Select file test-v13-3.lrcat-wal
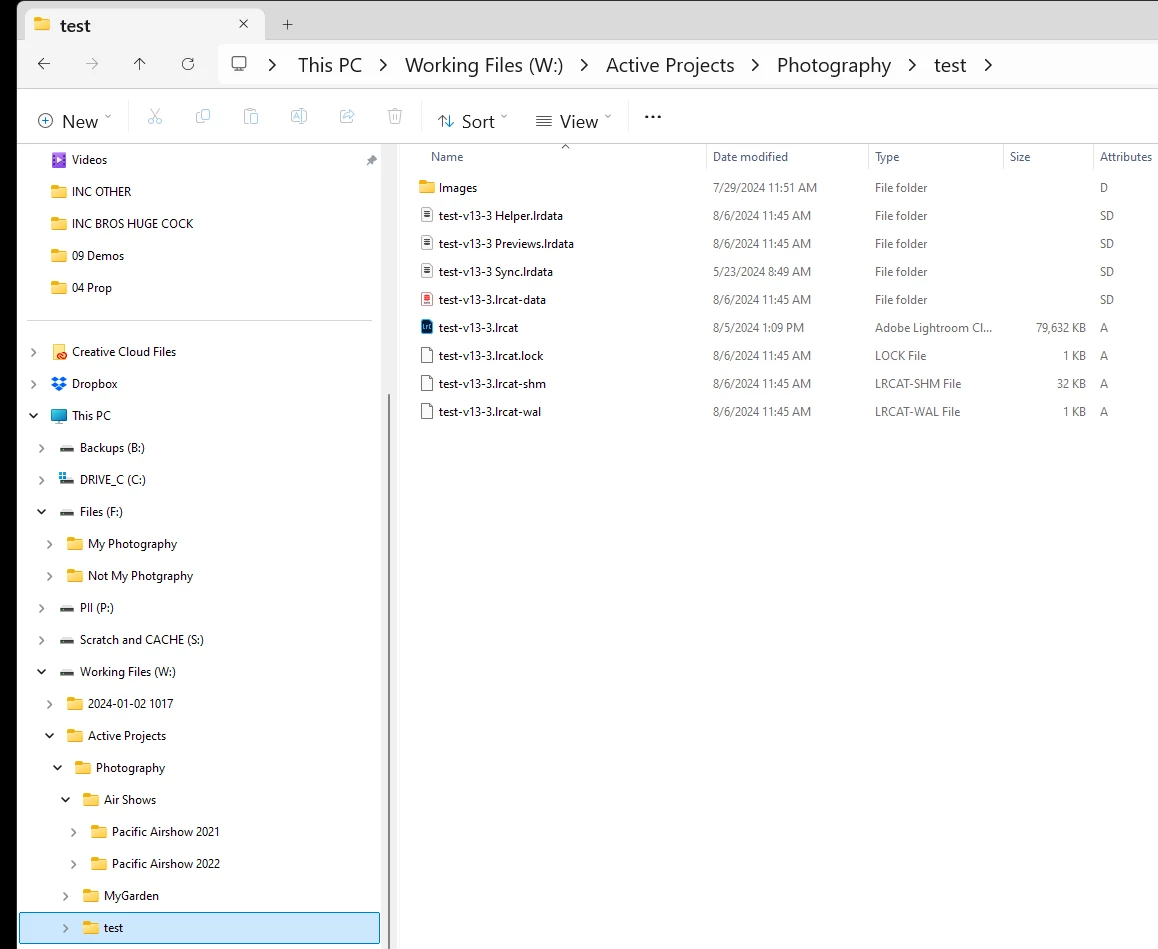The height and width of the screenshot is (949, 1158). [x=490, y=411]
